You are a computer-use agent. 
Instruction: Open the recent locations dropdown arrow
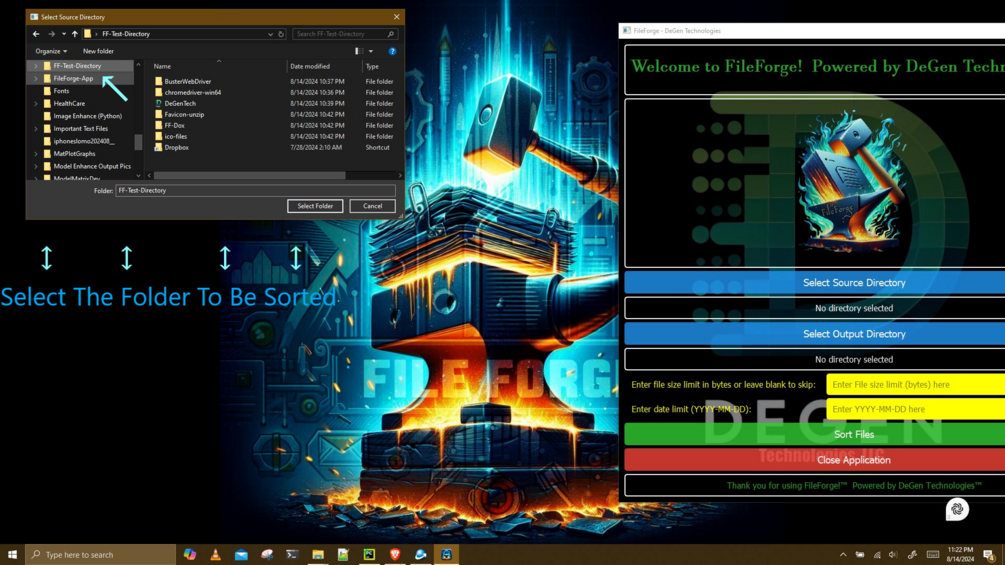pos(63,34)
